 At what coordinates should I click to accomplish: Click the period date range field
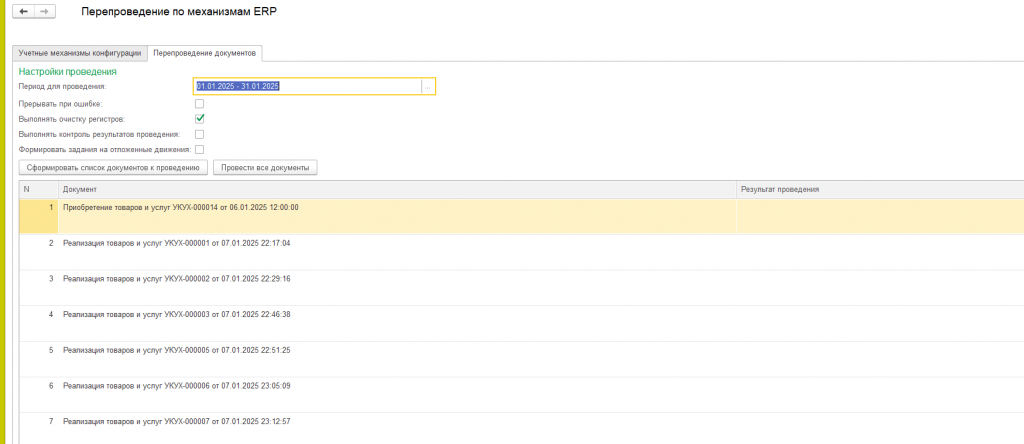(308, 87)
